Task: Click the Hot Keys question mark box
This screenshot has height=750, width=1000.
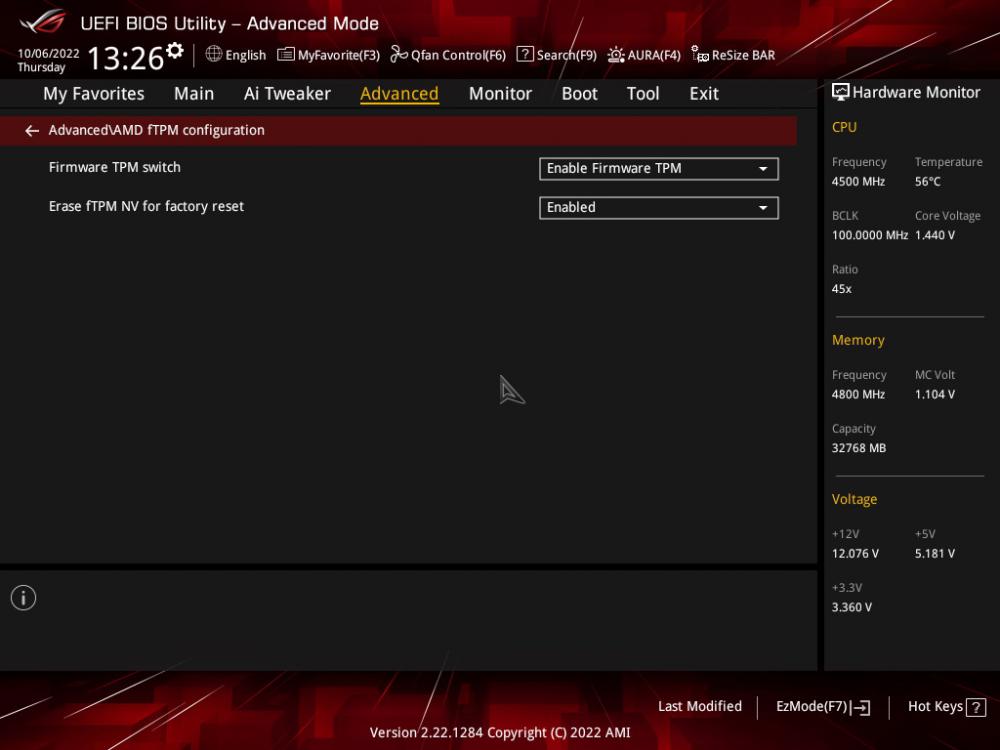Action: pyautogui.click(x=976, y=707)
